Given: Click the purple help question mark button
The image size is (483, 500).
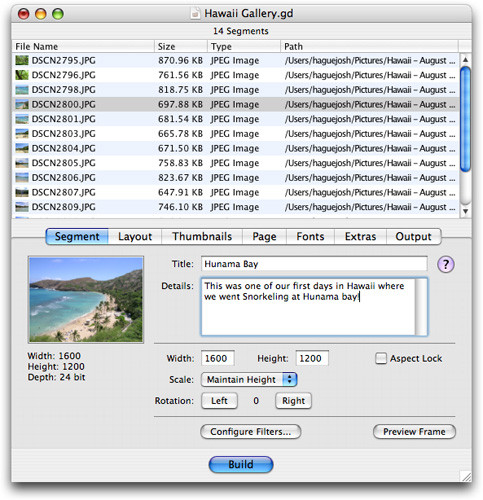Looking at the screenshot, I should pos(446,264).
